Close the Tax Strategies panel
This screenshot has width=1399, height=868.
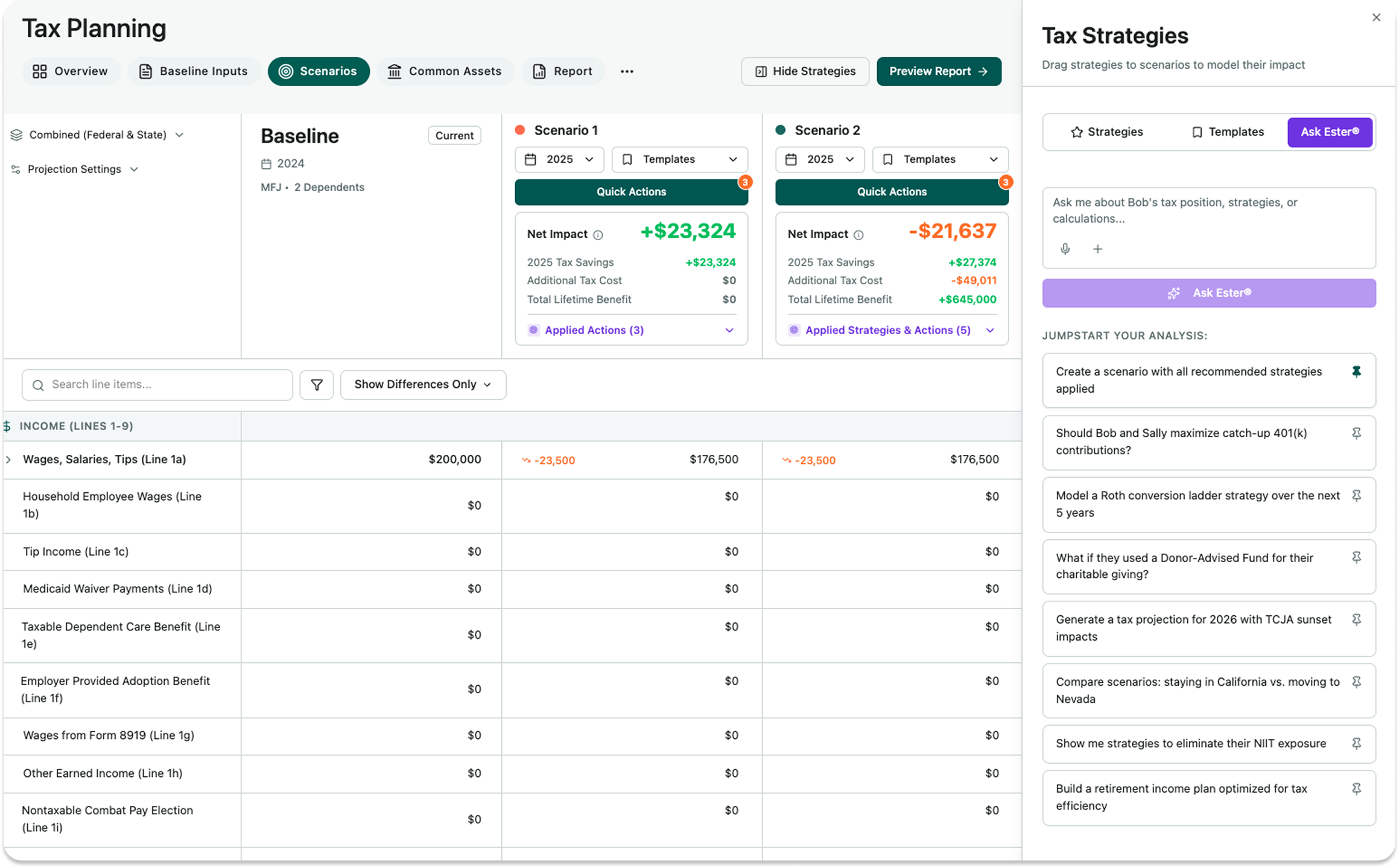[1376, 17]
